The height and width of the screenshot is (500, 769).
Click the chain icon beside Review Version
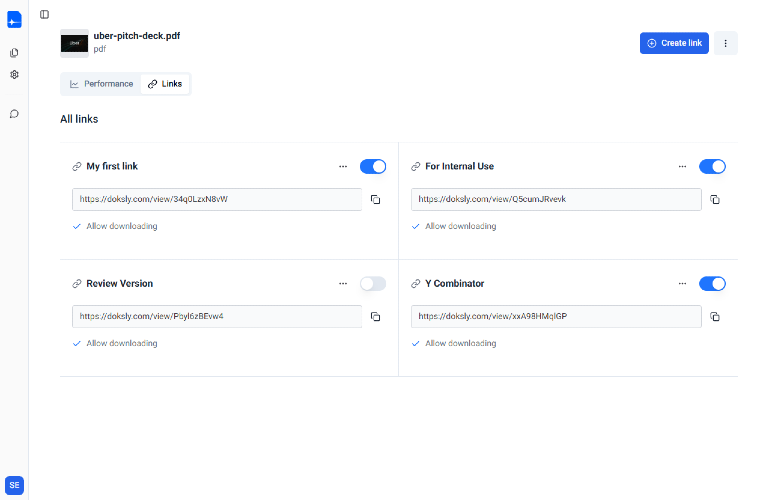77,284
